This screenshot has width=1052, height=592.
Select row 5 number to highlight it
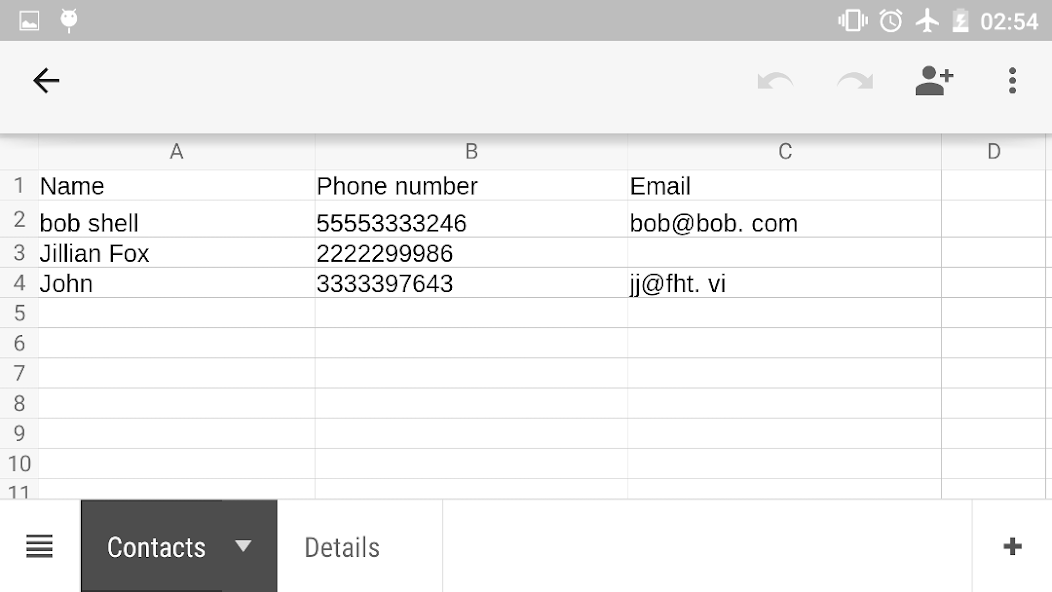(x=18, y=313)
